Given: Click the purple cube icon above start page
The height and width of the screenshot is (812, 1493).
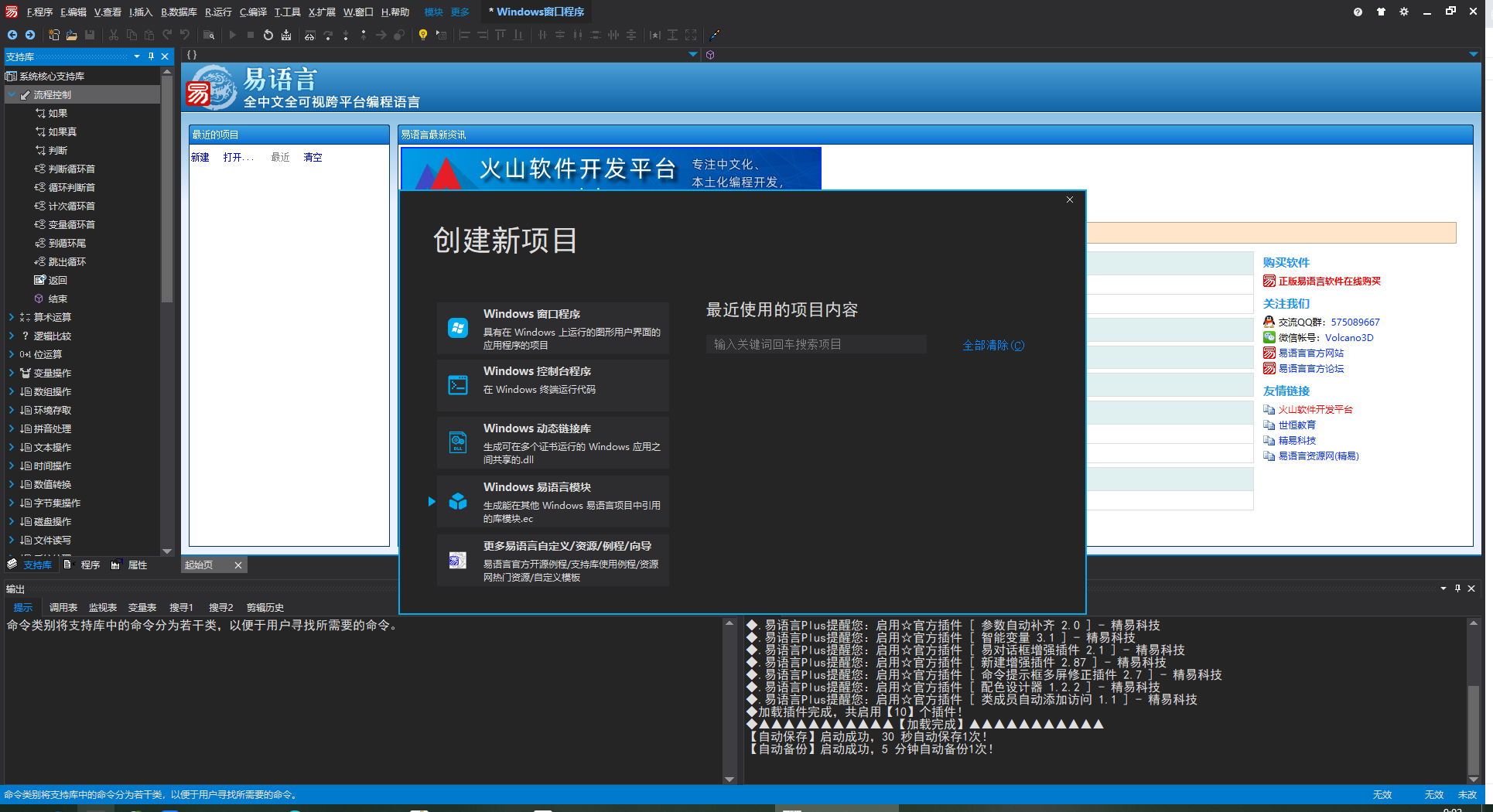Looking at the screenshot, I should [710, 55].
